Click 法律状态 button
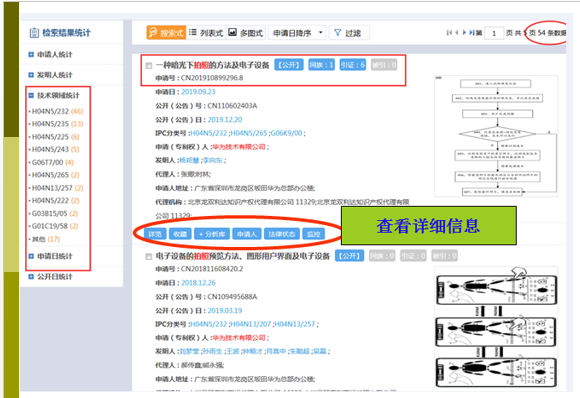Image resolution: width=580 pixels, height=398 pixels. (281, 234)
